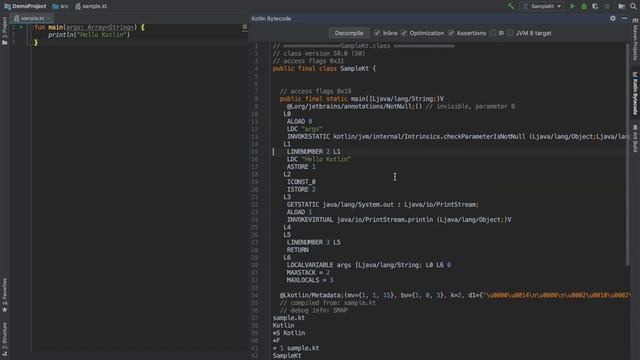
Task: Click the @Lkotlin/Metadata annotation line
Action: tap(455, 295)
